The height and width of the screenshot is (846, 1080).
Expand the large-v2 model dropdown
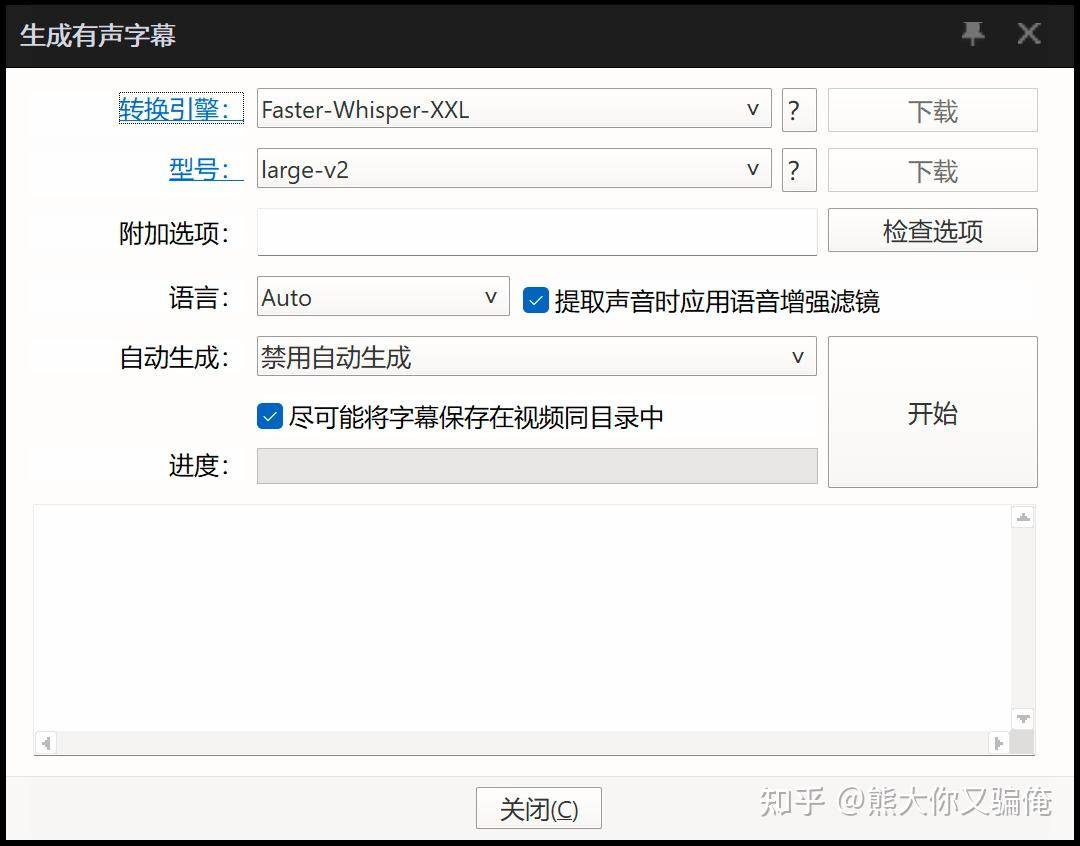click(514, 168)
